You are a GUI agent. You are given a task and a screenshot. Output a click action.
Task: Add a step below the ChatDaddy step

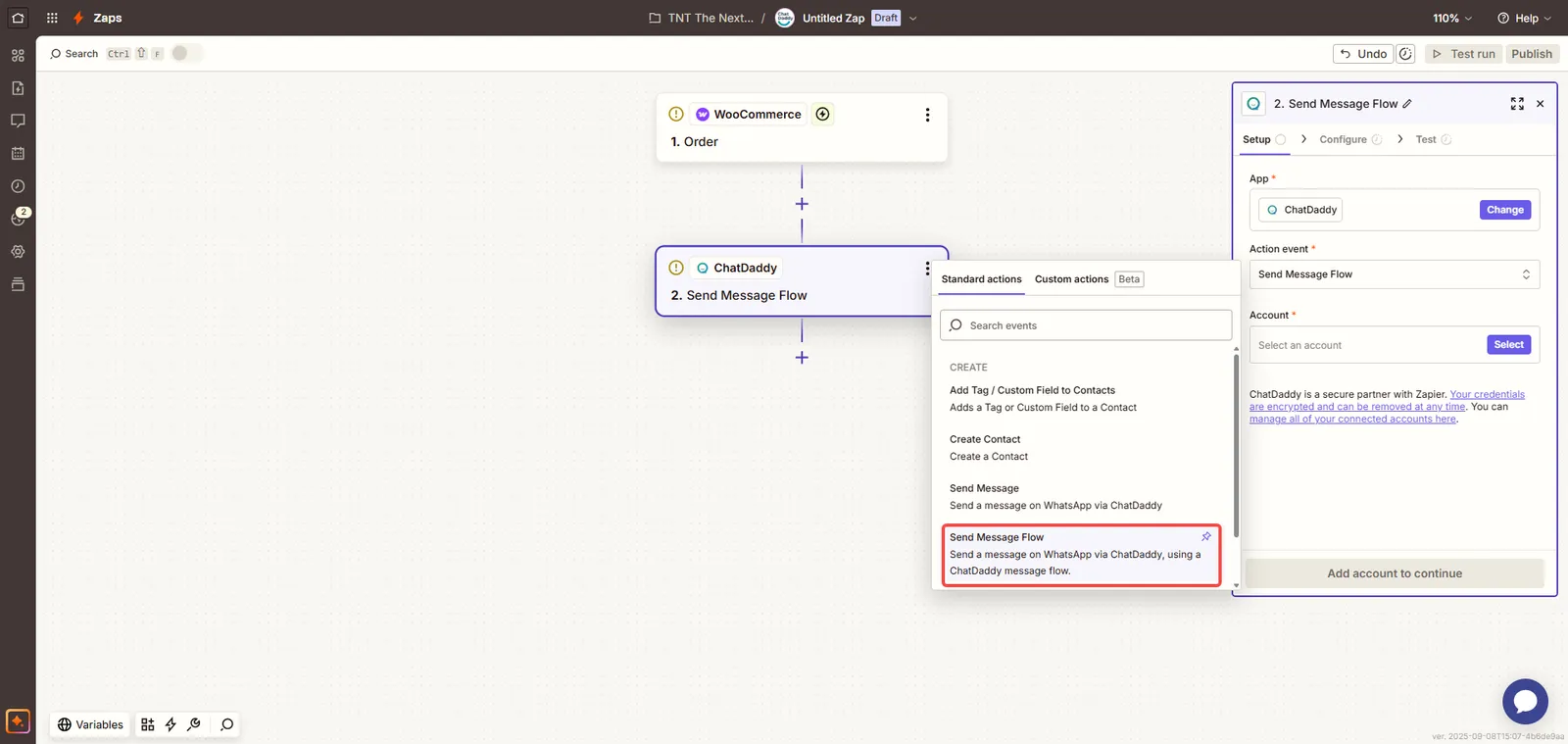802,358
